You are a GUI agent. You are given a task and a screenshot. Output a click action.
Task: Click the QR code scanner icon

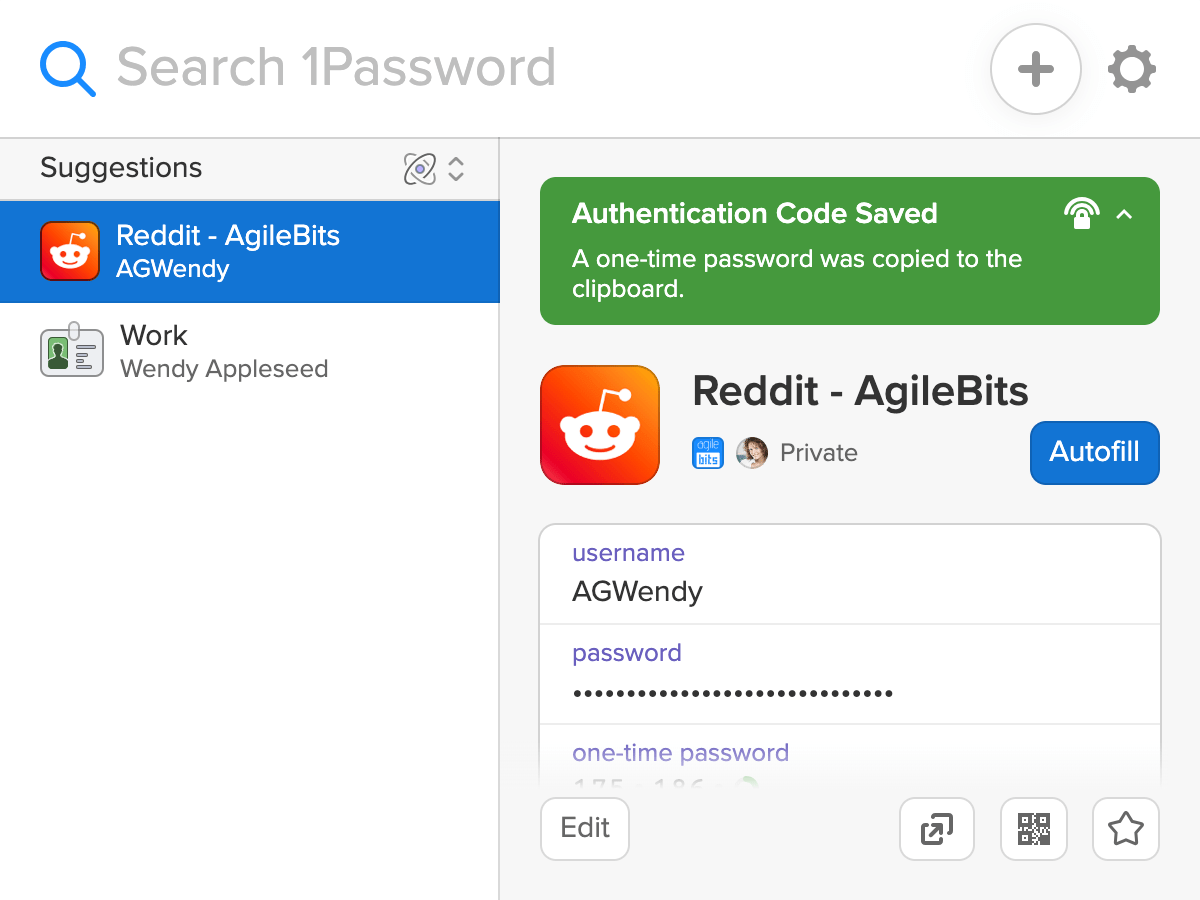(1034, 829)
